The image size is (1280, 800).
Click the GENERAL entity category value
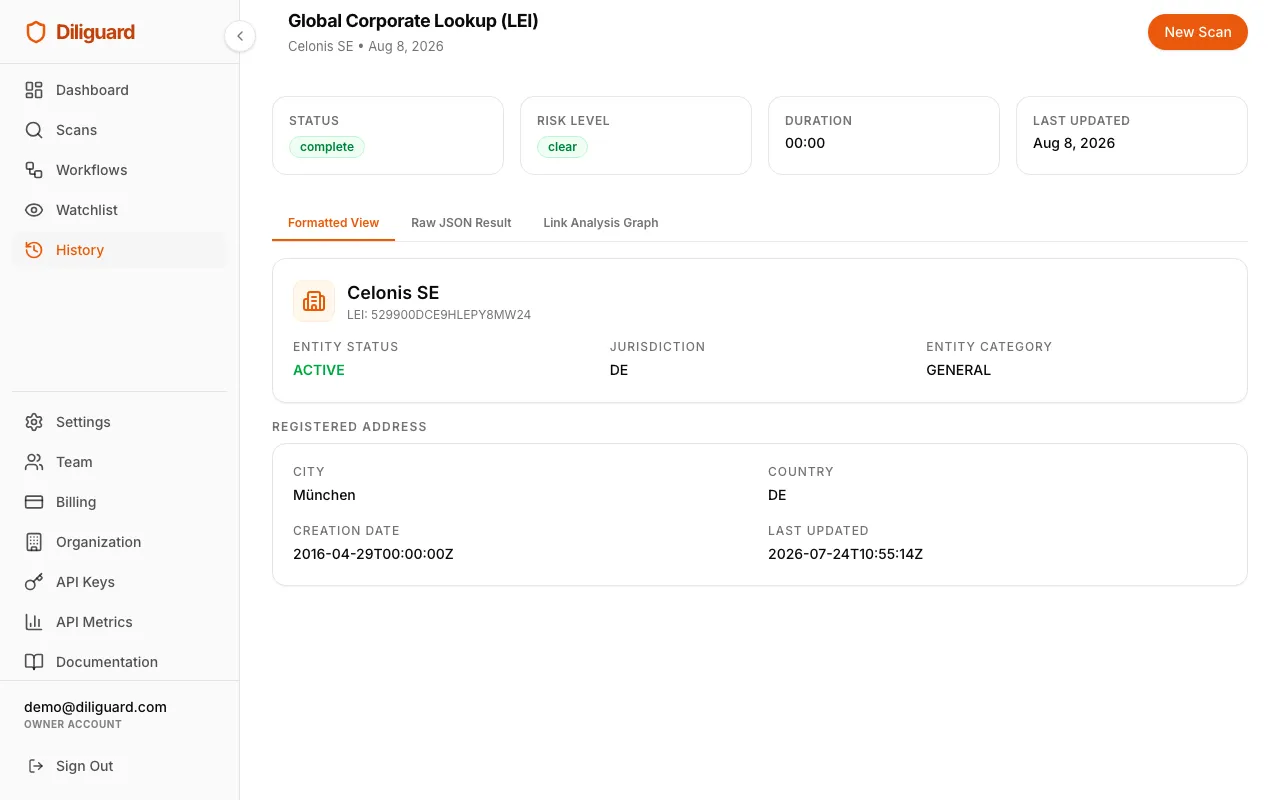coord(958,370)
